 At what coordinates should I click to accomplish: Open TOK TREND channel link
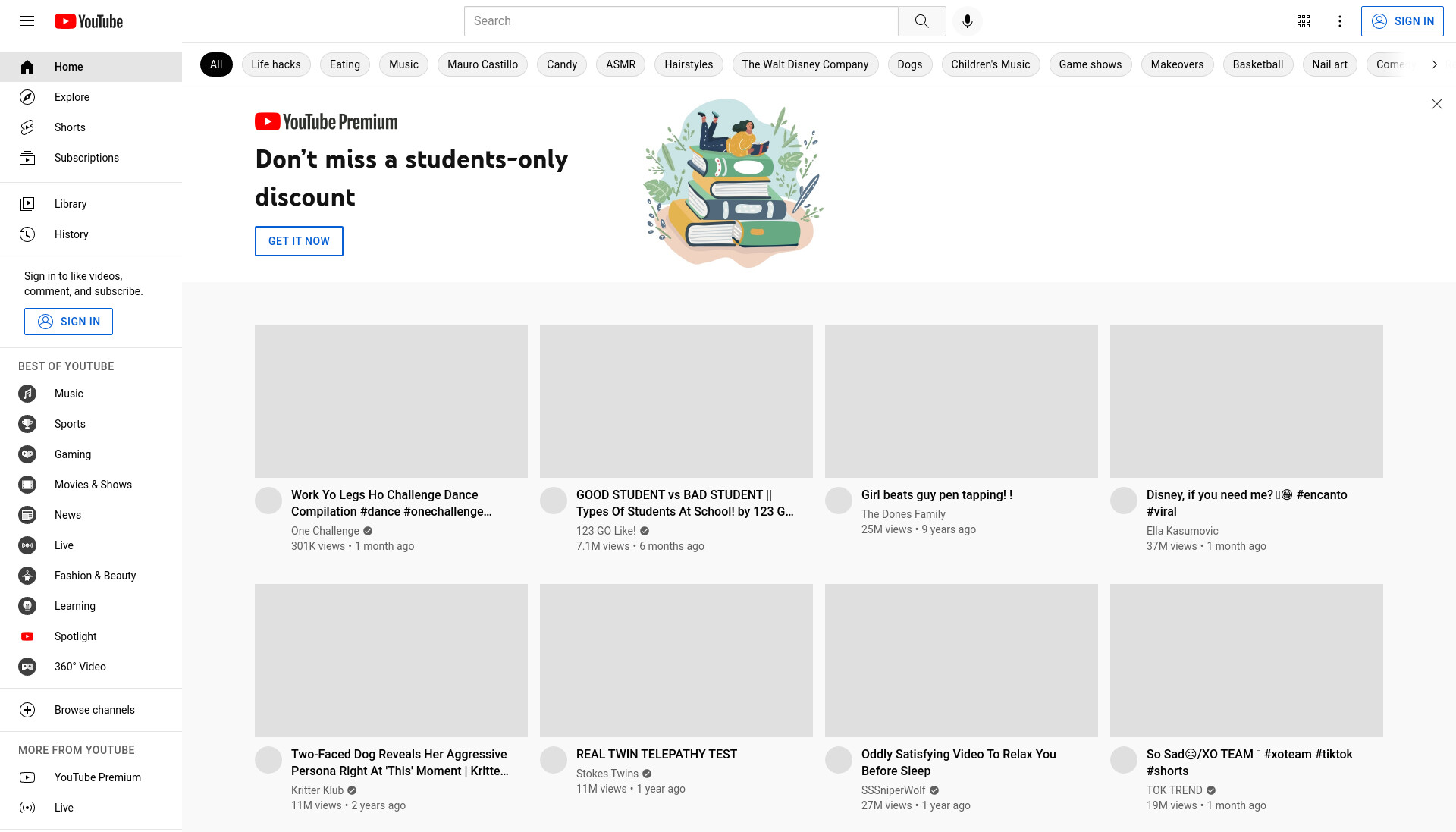[x=1175, y=790]
